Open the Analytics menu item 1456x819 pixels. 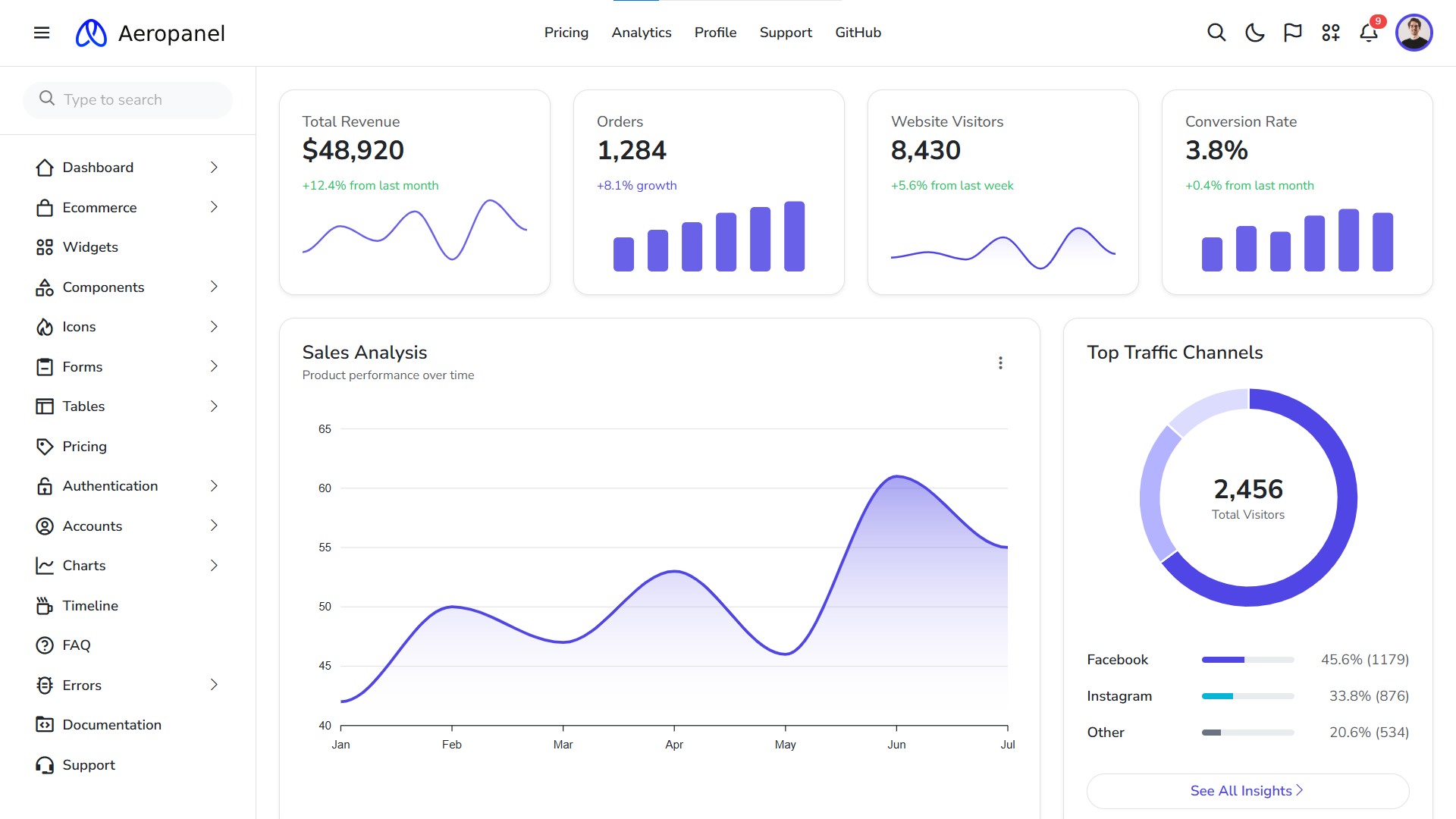click(642, 33)
